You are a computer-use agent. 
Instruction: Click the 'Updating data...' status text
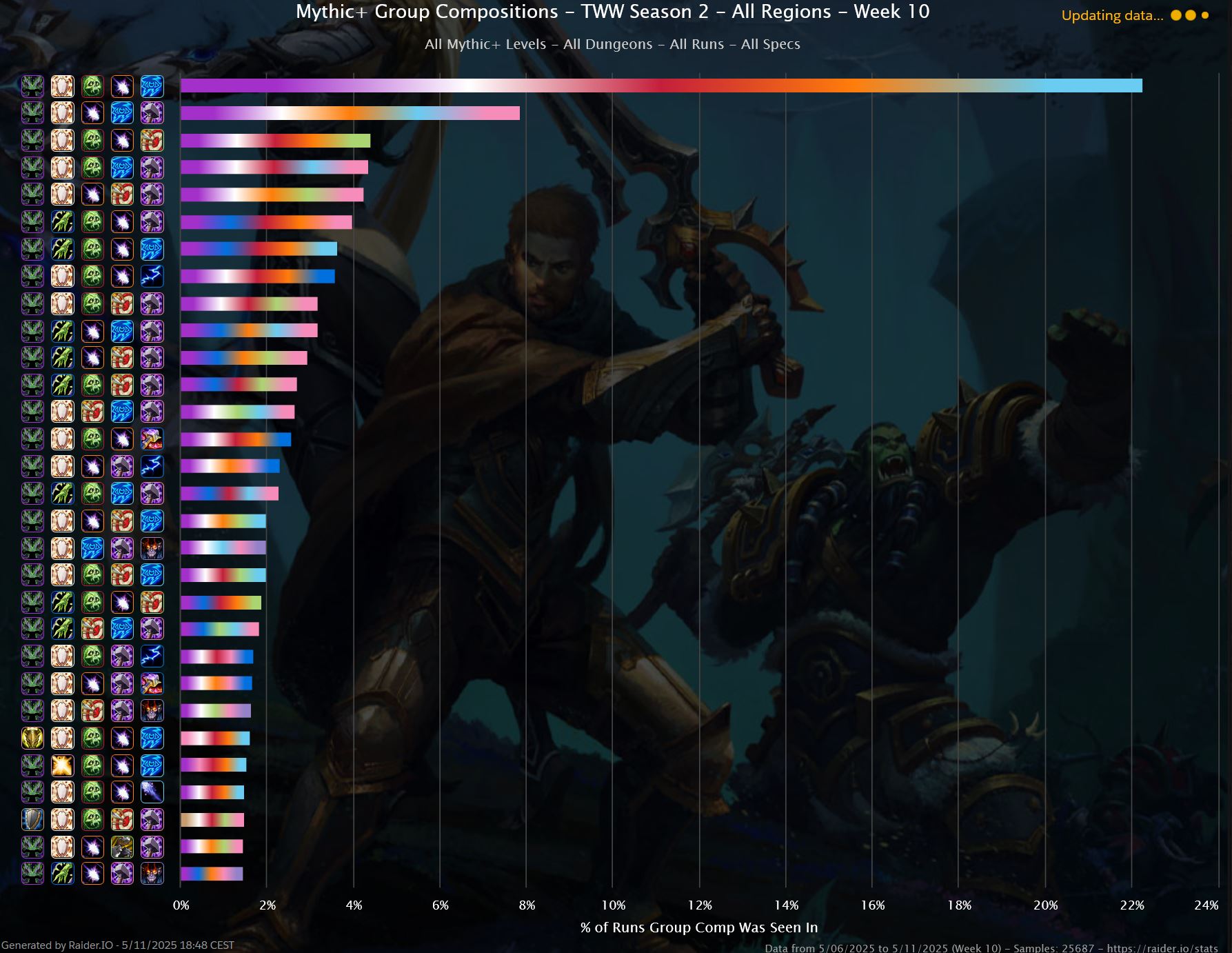pyautogui.click(x=1112, y=15)
